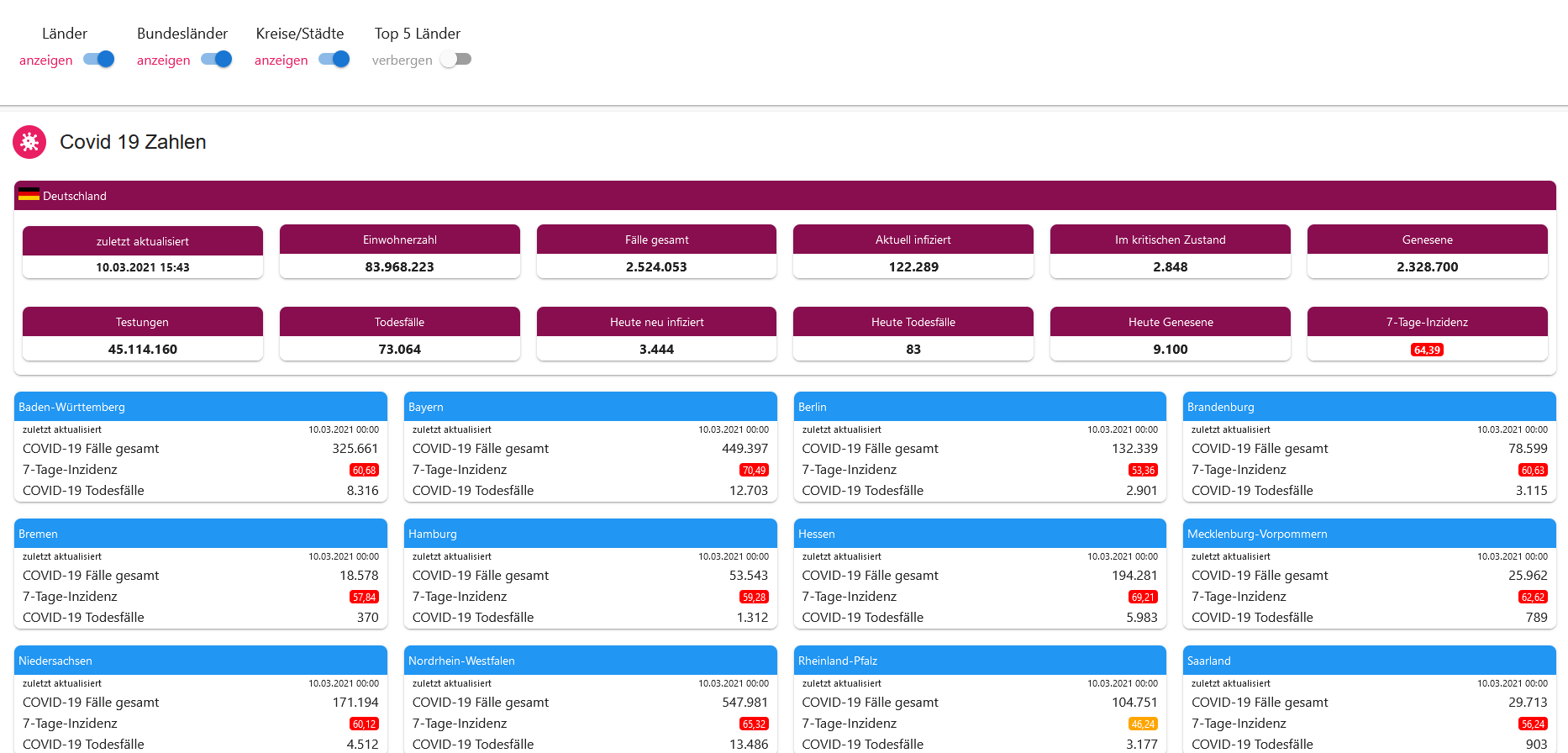Click the Fälle gesamt value 2.524.053

point(656,266)
